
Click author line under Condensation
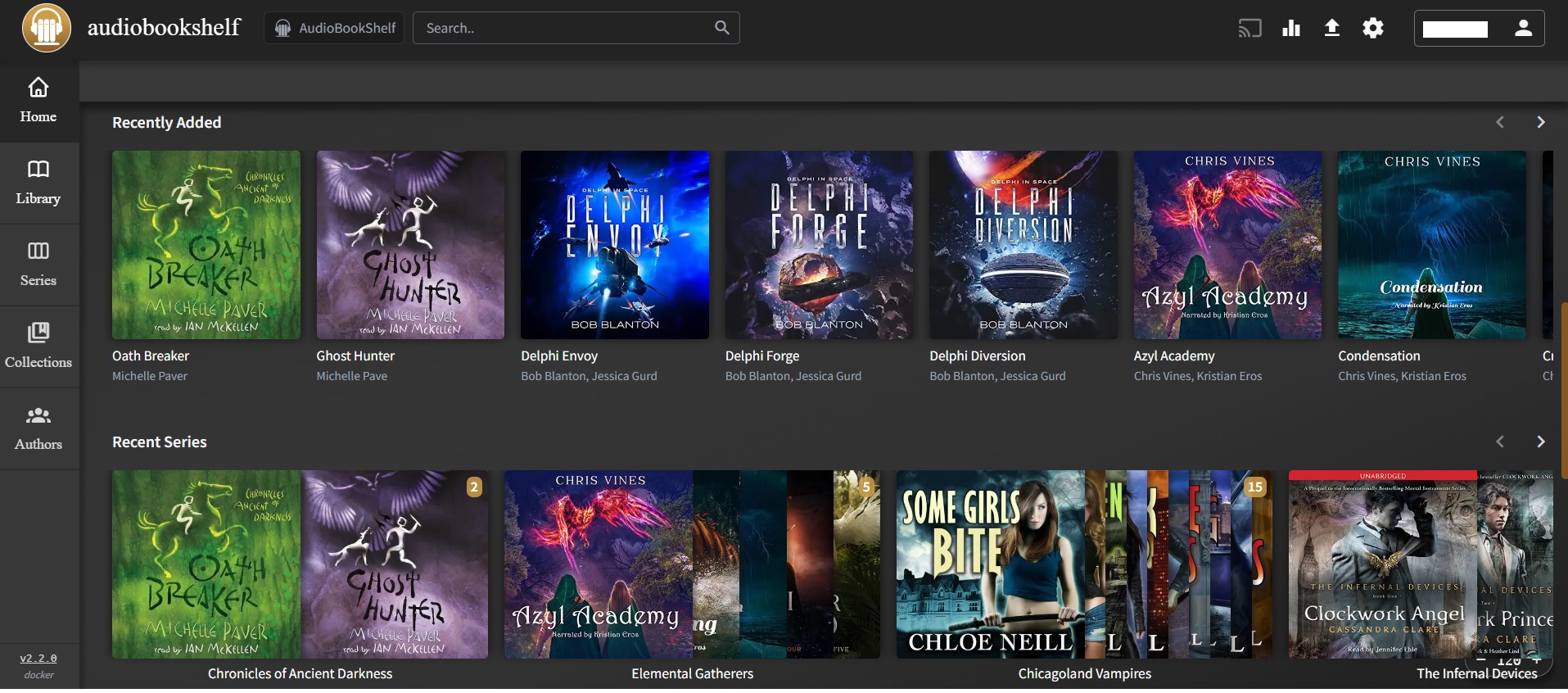tap(1402, 376)
